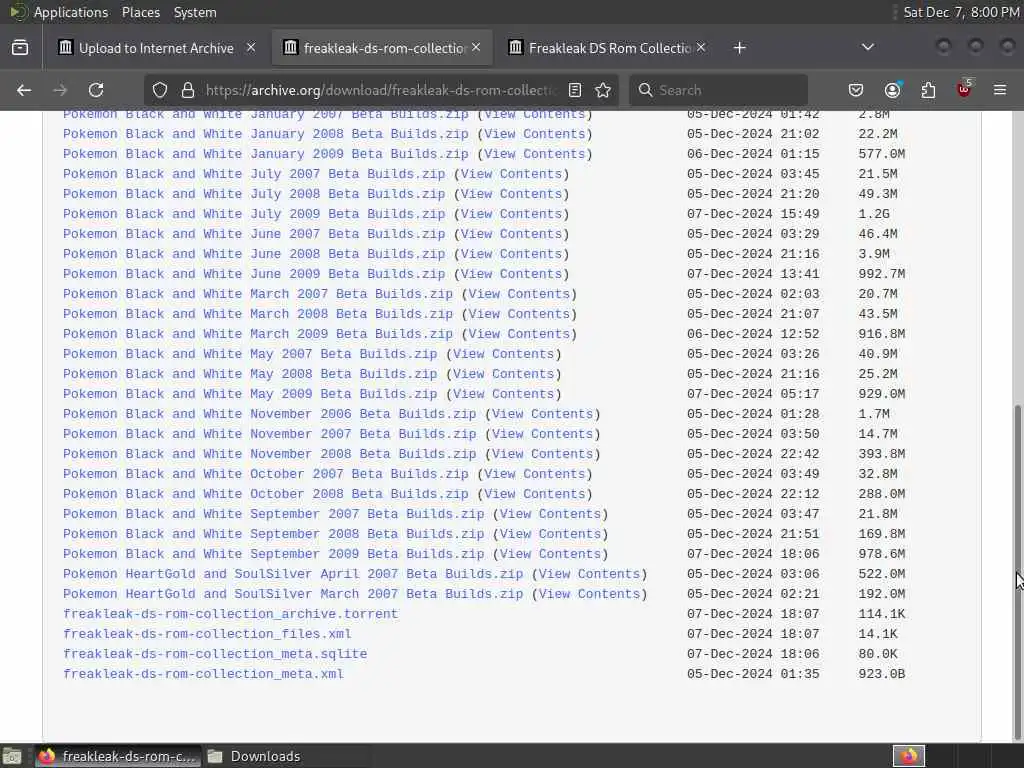
Task: View Contents of July 2008 Beta Builds.zip
Action: (x=511, y=194)
